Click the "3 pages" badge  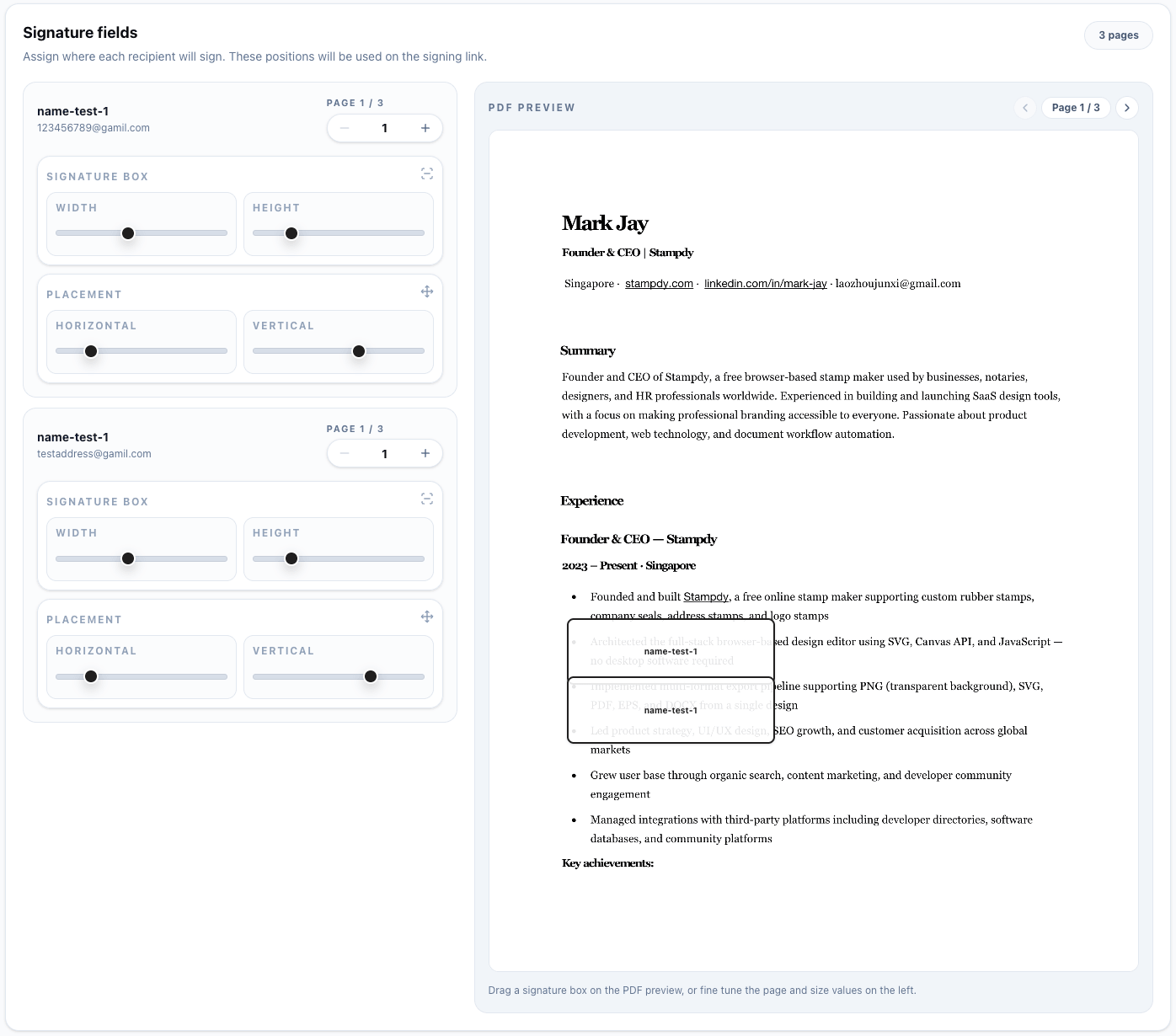click(x=1119, y=35)
